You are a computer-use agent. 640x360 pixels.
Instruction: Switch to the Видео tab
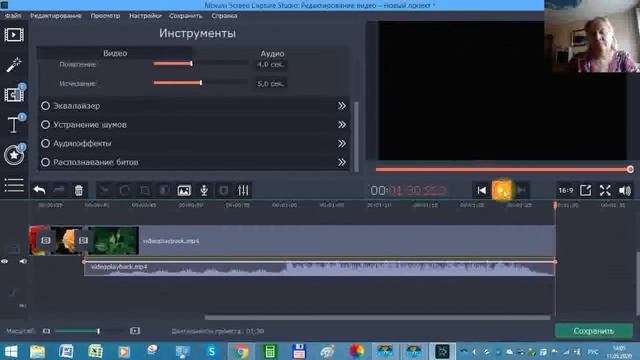(115, 53)
